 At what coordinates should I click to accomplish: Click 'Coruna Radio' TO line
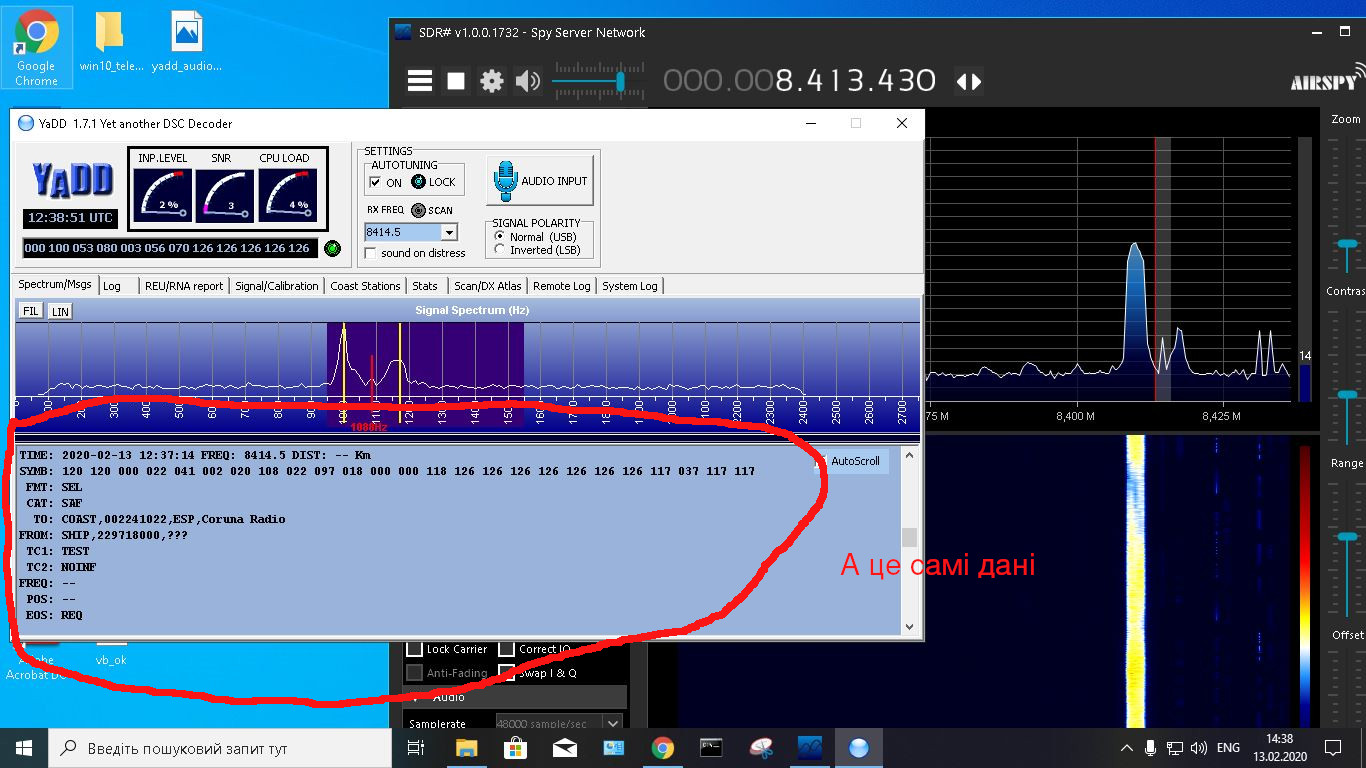click(x=152, y=519)
